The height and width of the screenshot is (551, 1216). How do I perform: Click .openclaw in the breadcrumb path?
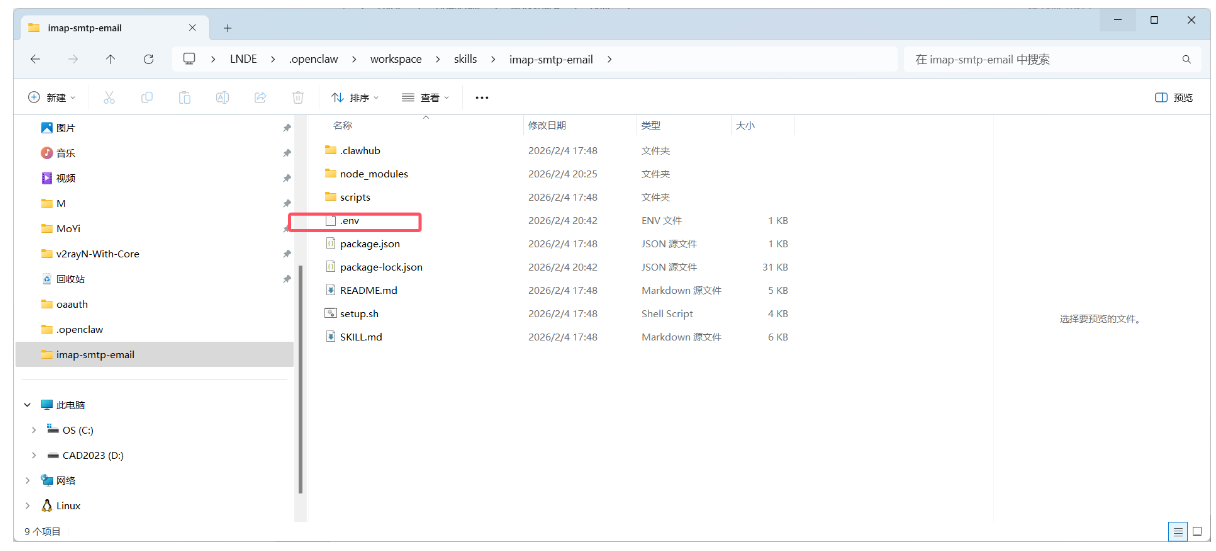tap(314, 59)
